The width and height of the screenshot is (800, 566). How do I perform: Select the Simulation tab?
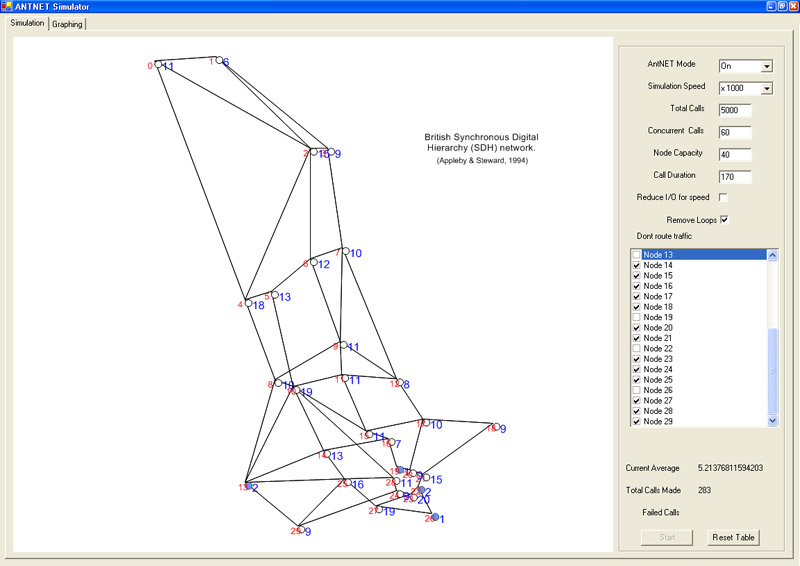pyautogui.click(x=27, y=23)
